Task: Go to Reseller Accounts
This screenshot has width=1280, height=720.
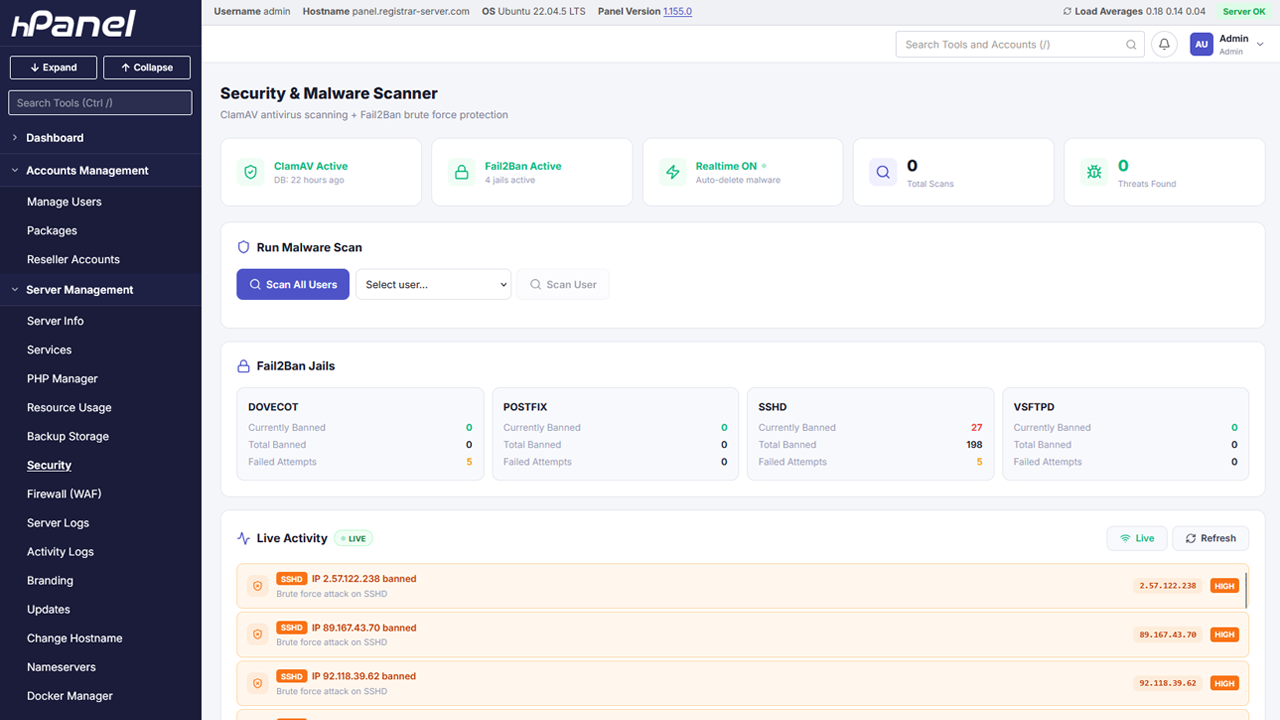Action: 73,260
